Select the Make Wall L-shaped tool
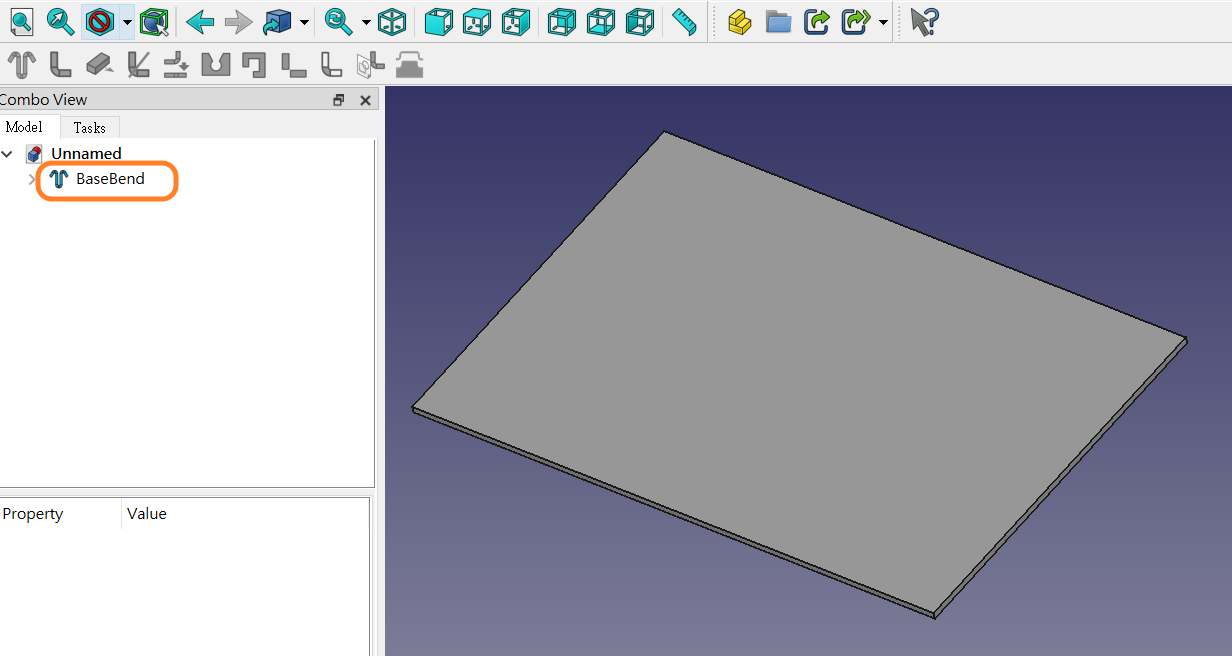 [x=60, y=65]
